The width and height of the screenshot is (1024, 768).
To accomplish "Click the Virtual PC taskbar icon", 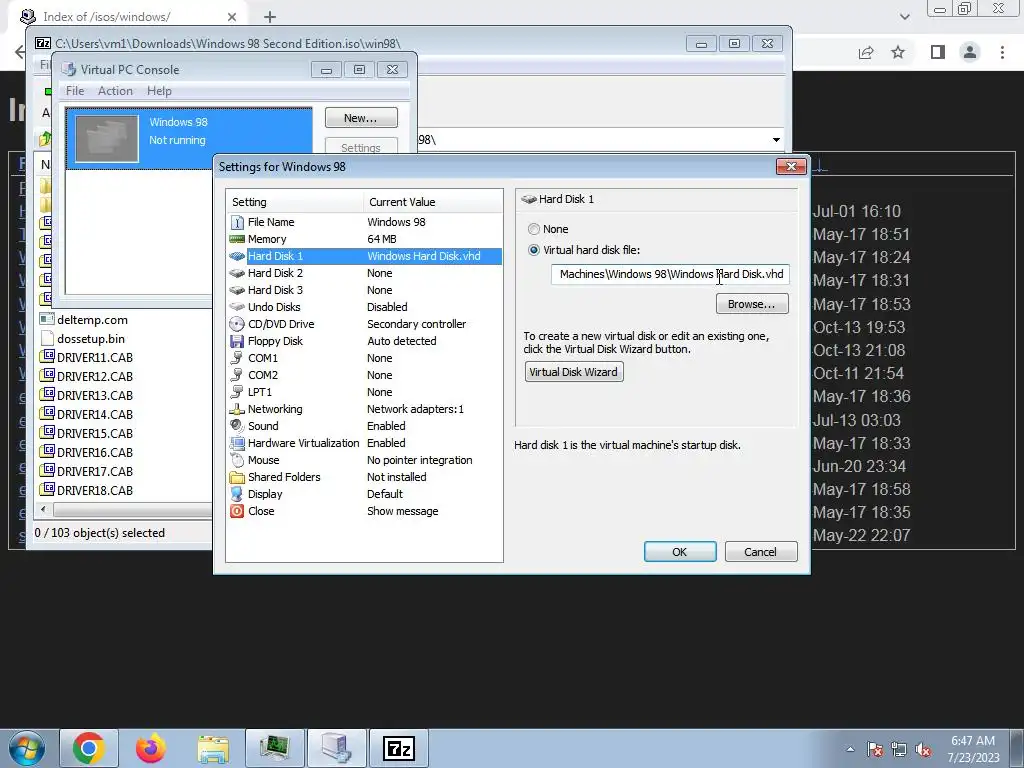I will 337,748.
